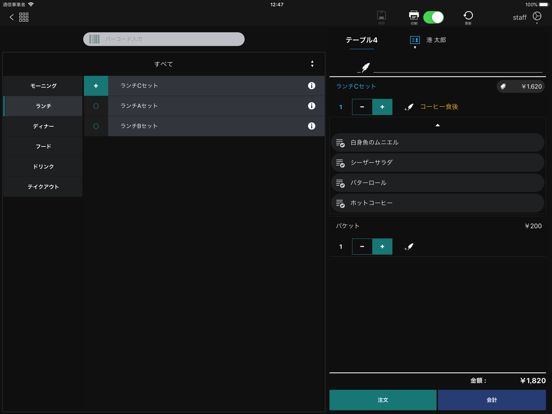Tap the barcode icon in the search bar
The image size is (552, 414).
(x=94, y=39)
